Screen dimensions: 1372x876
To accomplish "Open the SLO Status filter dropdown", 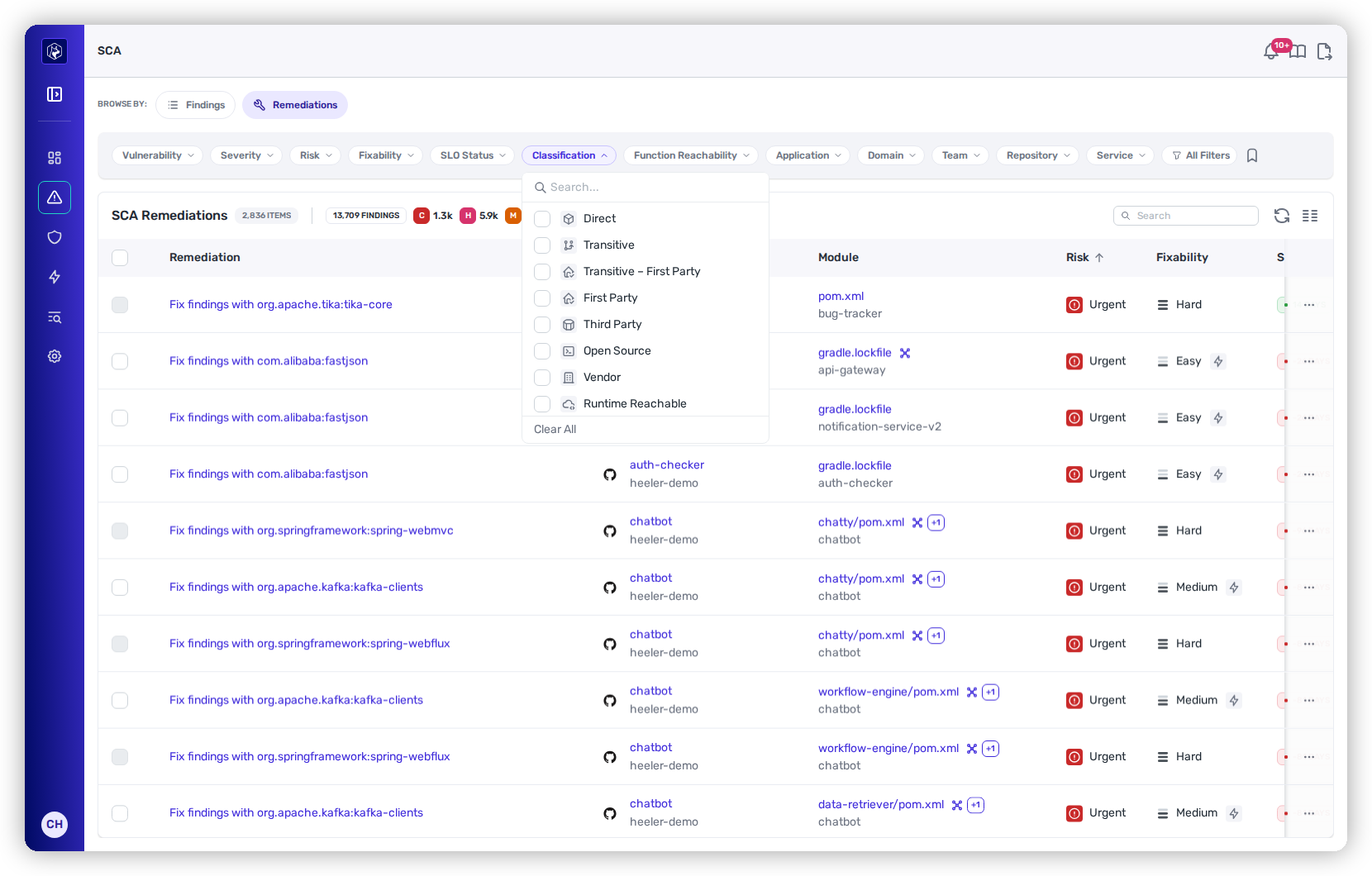I will 472,155.
